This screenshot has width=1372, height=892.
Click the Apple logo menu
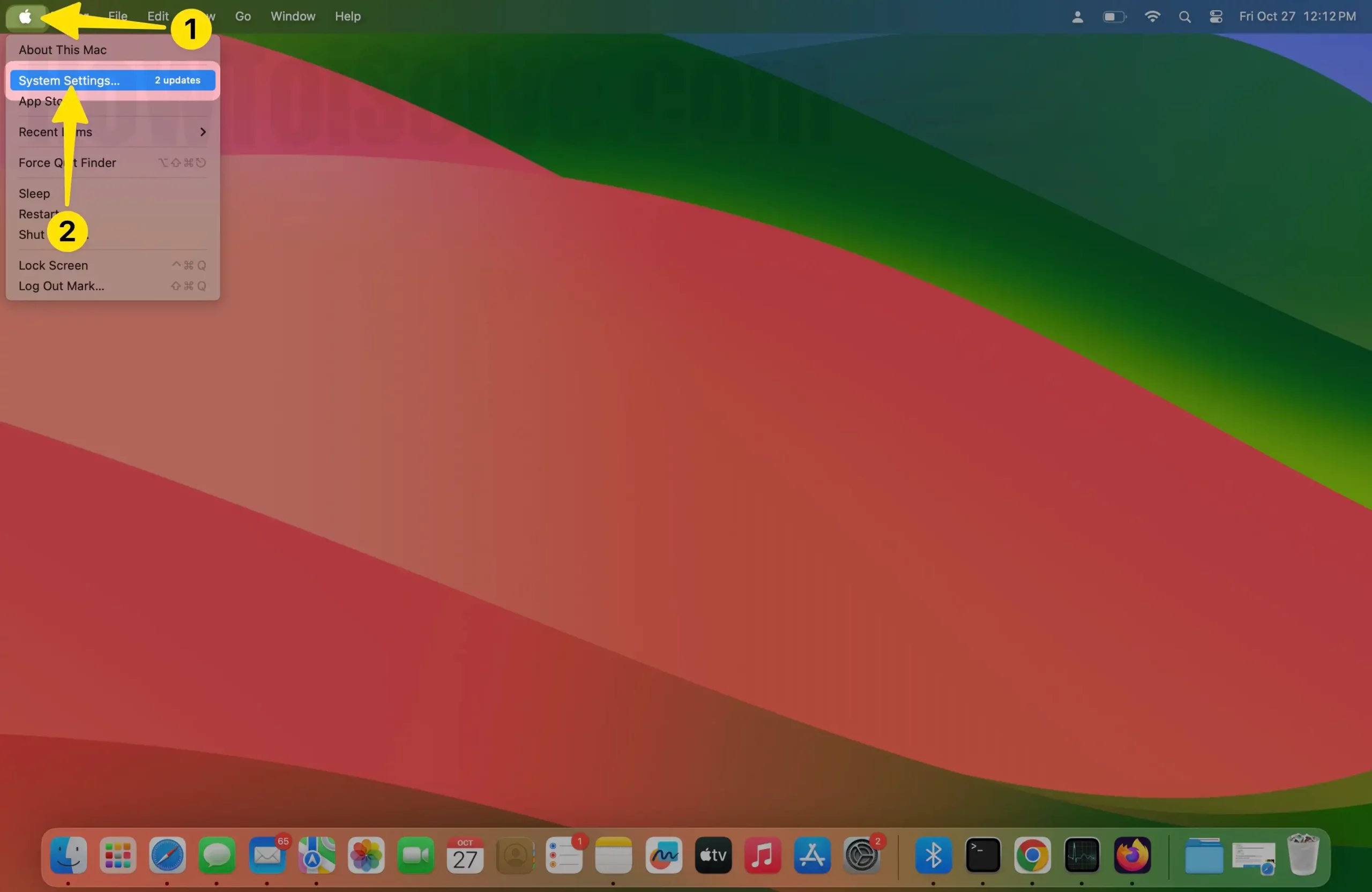point(25,16)
